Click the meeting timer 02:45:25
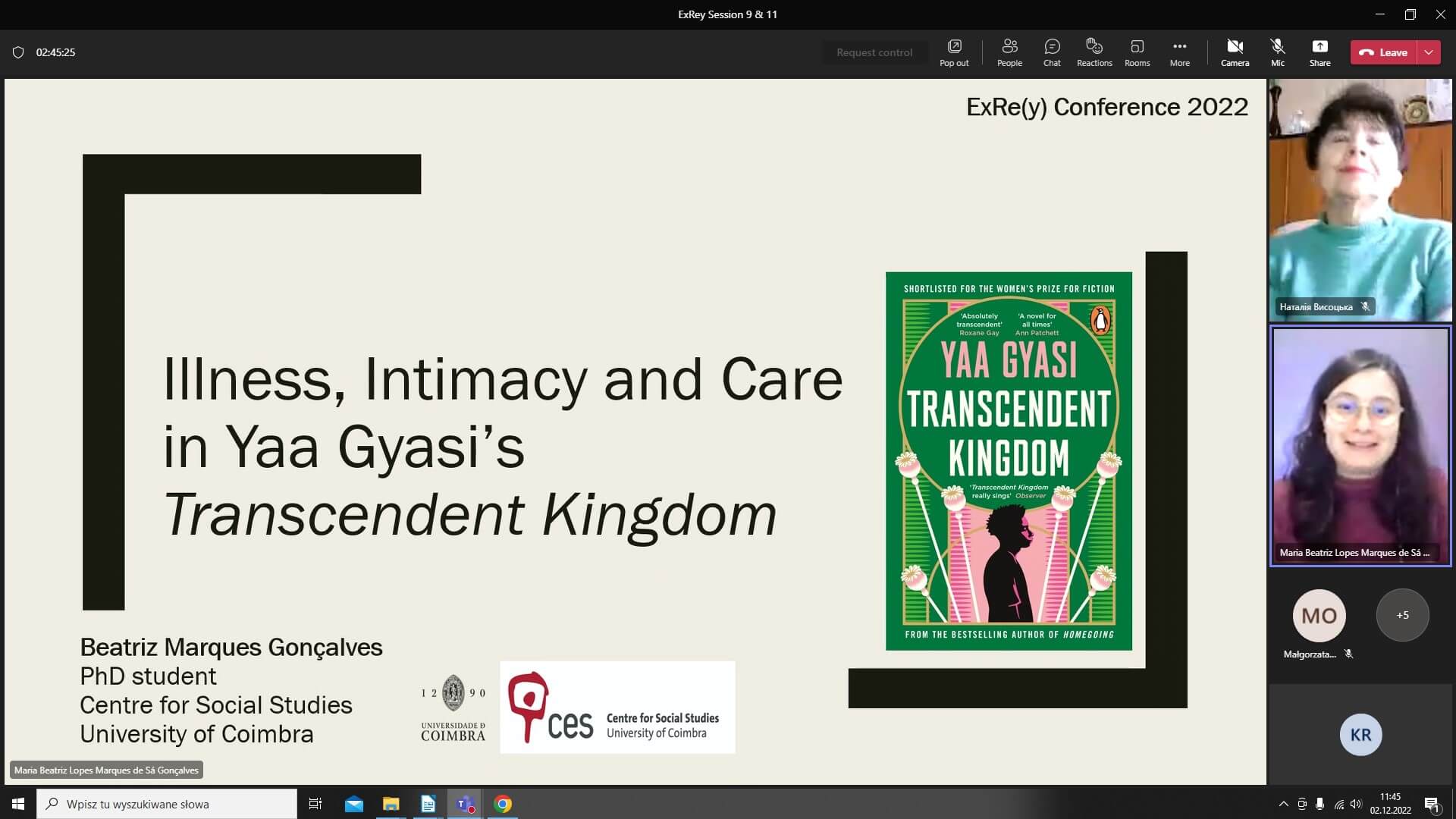This screenshot has height=819, width=1456. click(55, 52)
